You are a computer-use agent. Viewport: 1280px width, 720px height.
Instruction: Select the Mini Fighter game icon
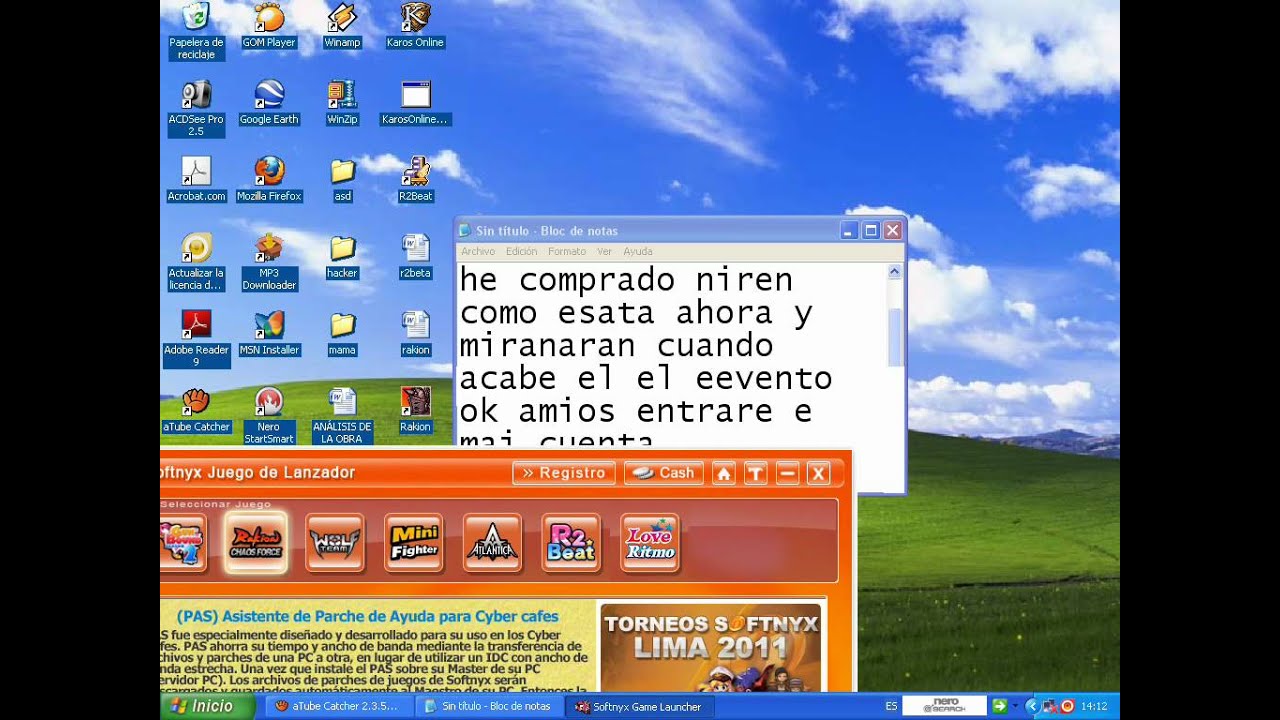414,542
